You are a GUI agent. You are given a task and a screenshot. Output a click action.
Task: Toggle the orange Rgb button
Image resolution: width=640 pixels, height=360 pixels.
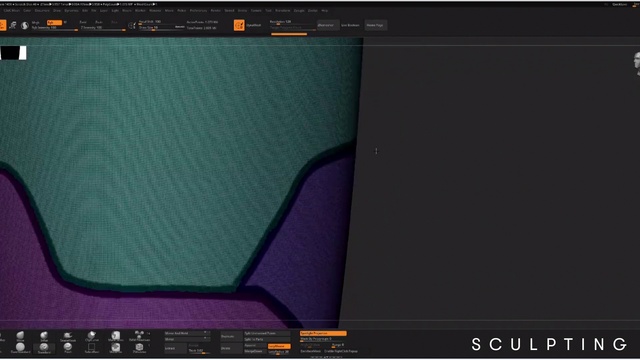pos(54,22)
